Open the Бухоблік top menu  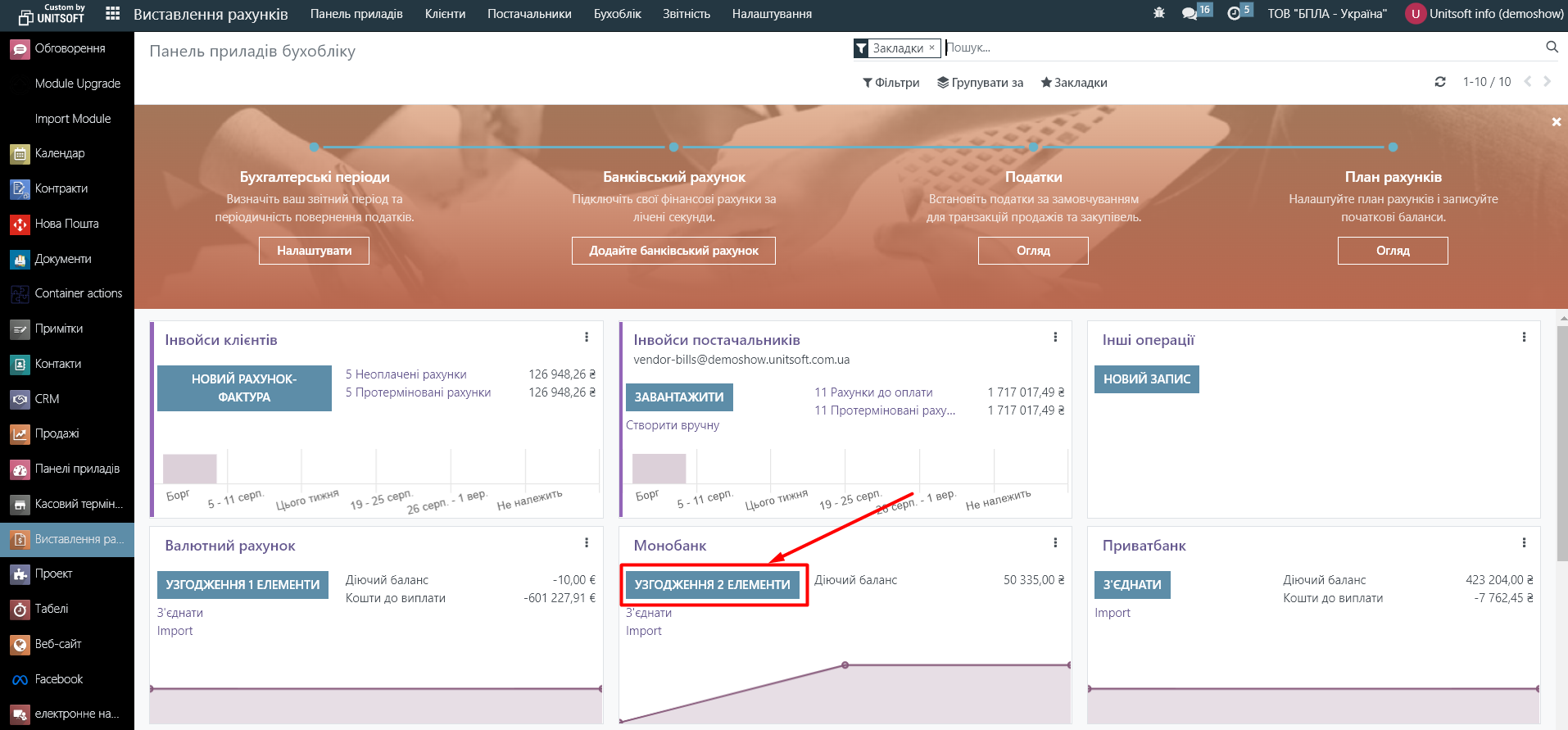[617, 14]
